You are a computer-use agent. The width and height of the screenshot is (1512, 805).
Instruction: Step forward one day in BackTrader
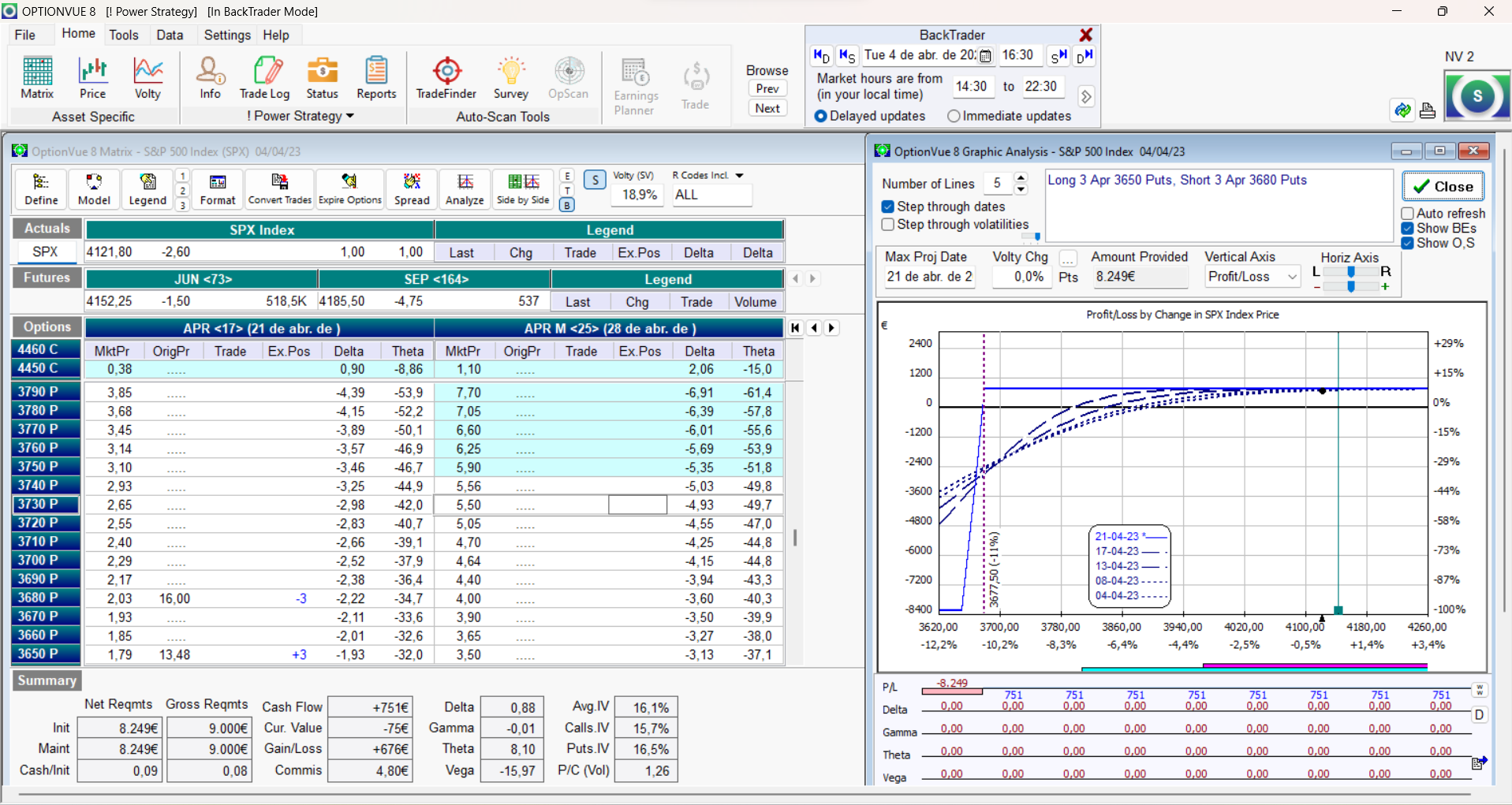1085,56
